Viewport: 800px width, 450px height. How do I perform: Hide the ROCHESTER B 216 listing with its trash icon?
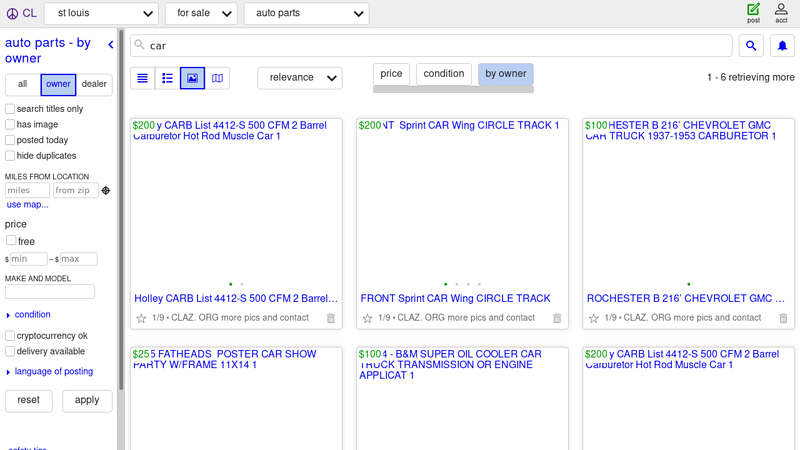783,318
